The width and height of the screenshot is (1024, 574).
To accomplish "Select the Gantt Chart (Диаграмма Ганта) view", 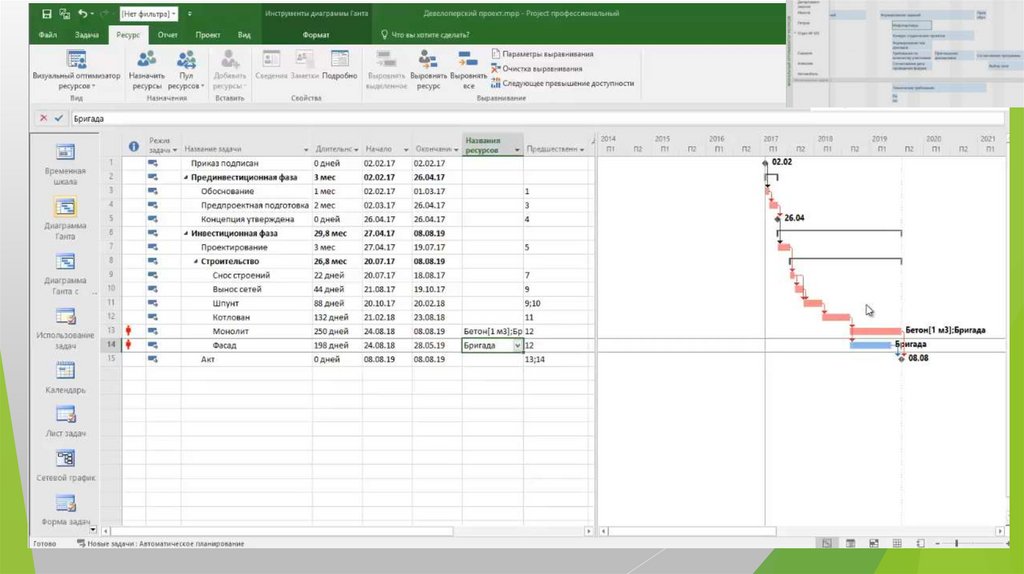I will 65,219.
